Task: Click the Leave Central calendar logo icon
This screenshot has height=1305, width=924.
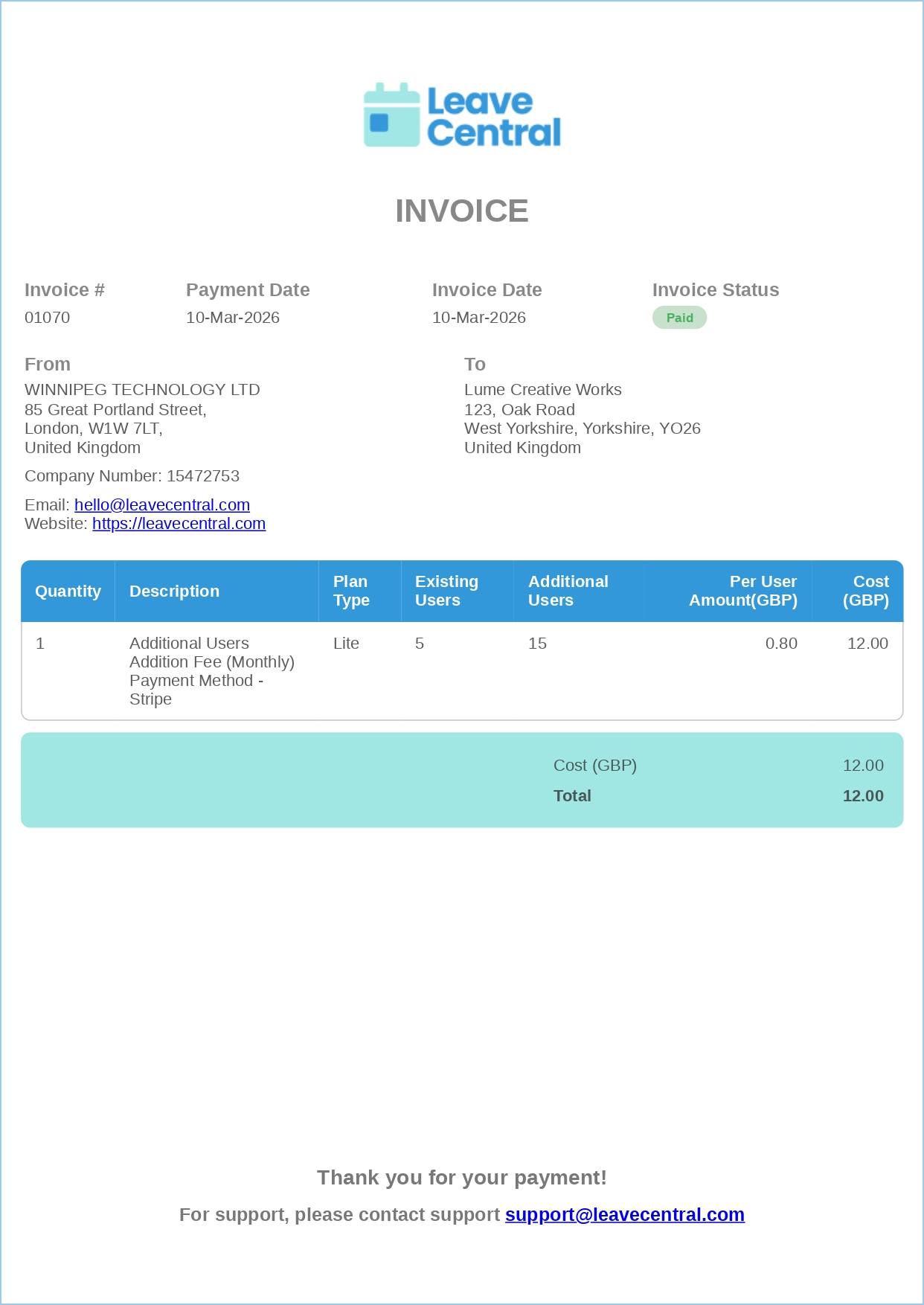Action: pos(391,115)
